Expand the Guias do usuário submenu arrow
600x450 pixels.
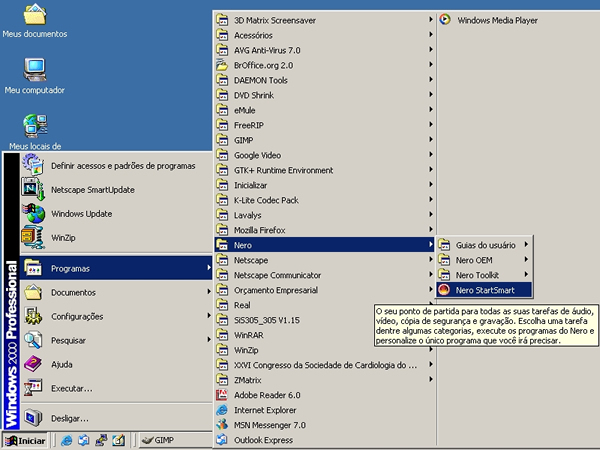click(526, 245)
